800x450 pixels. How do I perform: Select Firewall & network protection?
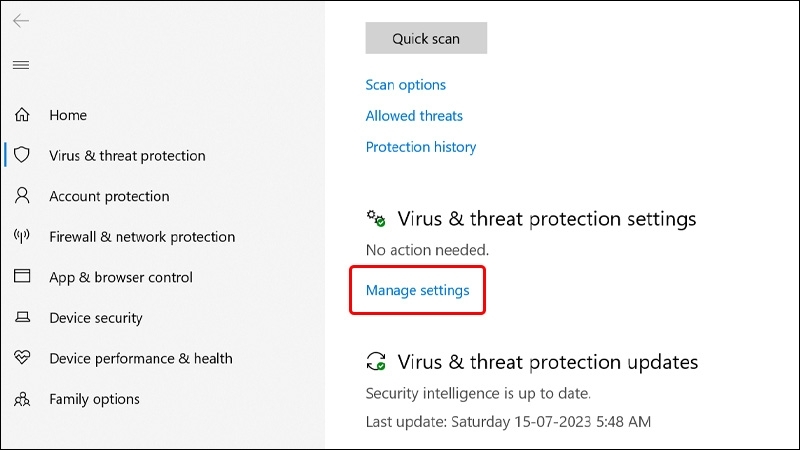[x=142, y=237]
